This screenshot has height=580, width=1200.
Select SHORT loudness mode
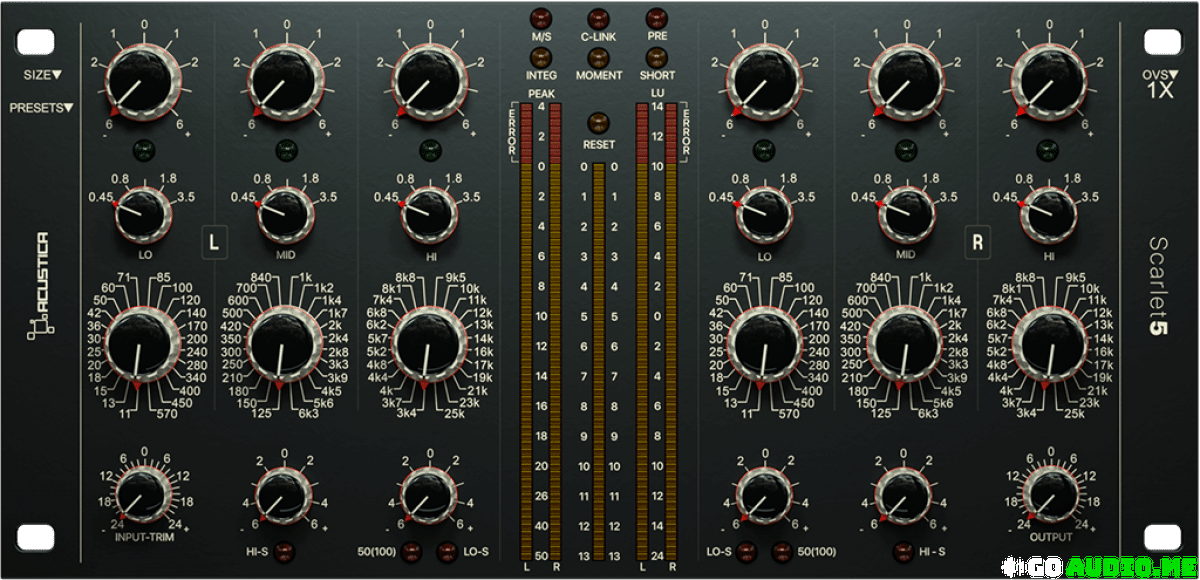656,56
